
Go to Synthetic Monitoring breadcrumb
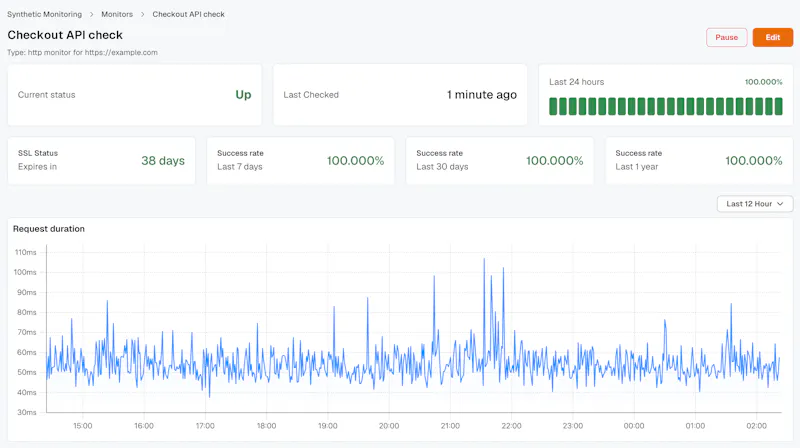[x=44, y=14]
